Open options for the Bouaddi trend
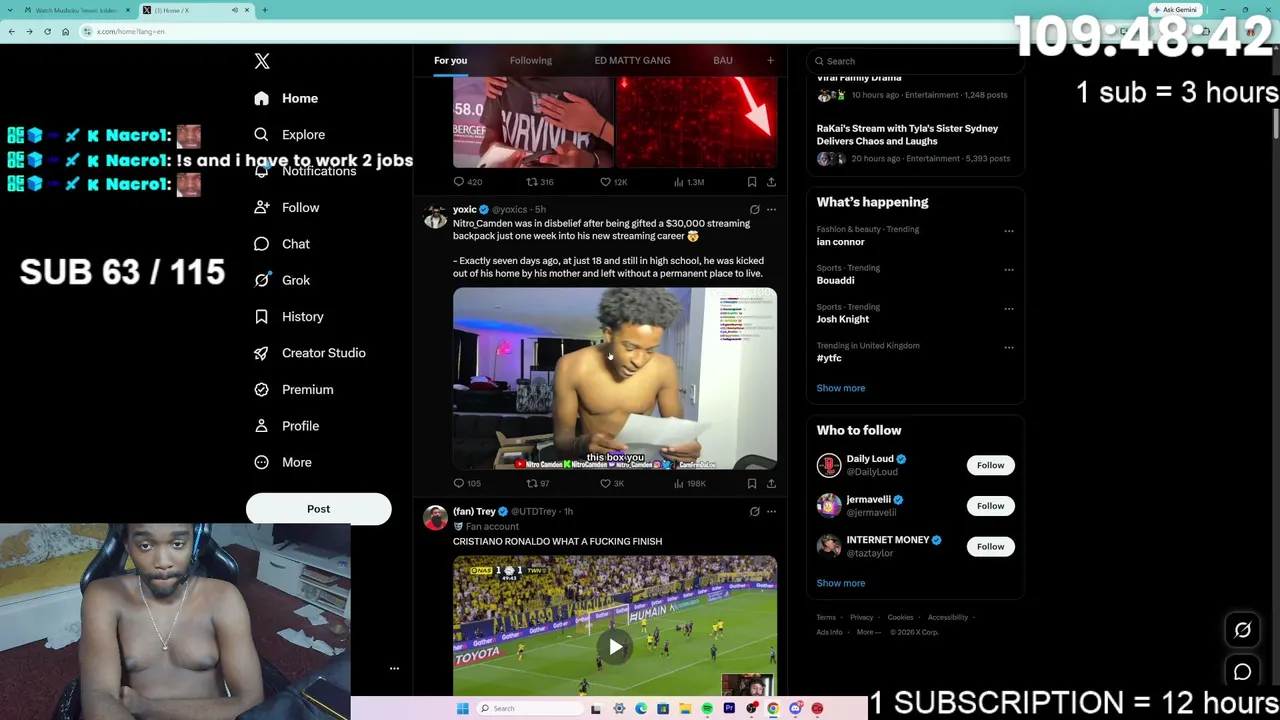The image size is (1280, 720). pyautogui.click(x=1009, y=270)
